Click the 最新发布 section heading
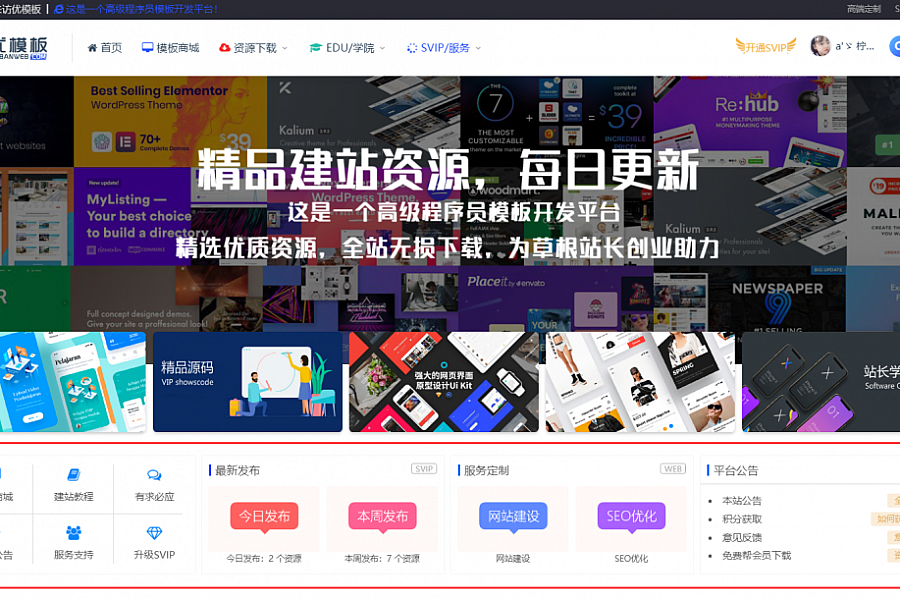 click(x=237, y=471)
